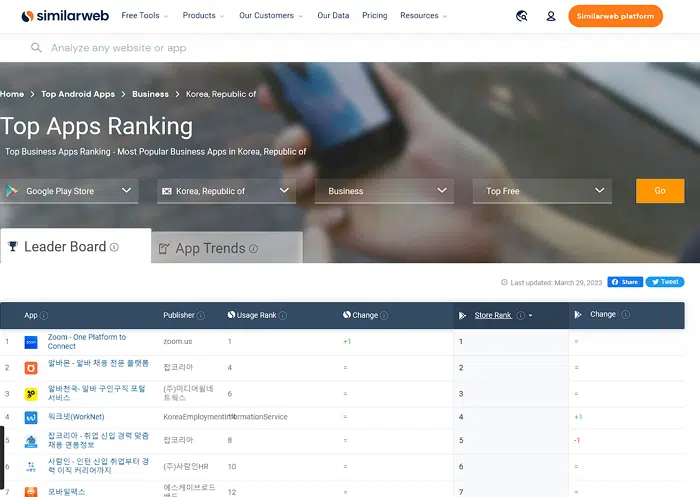Go to the Top Android Apps breadcrumb
Viewport: 700px width, 497px height.
coord(78,94)
